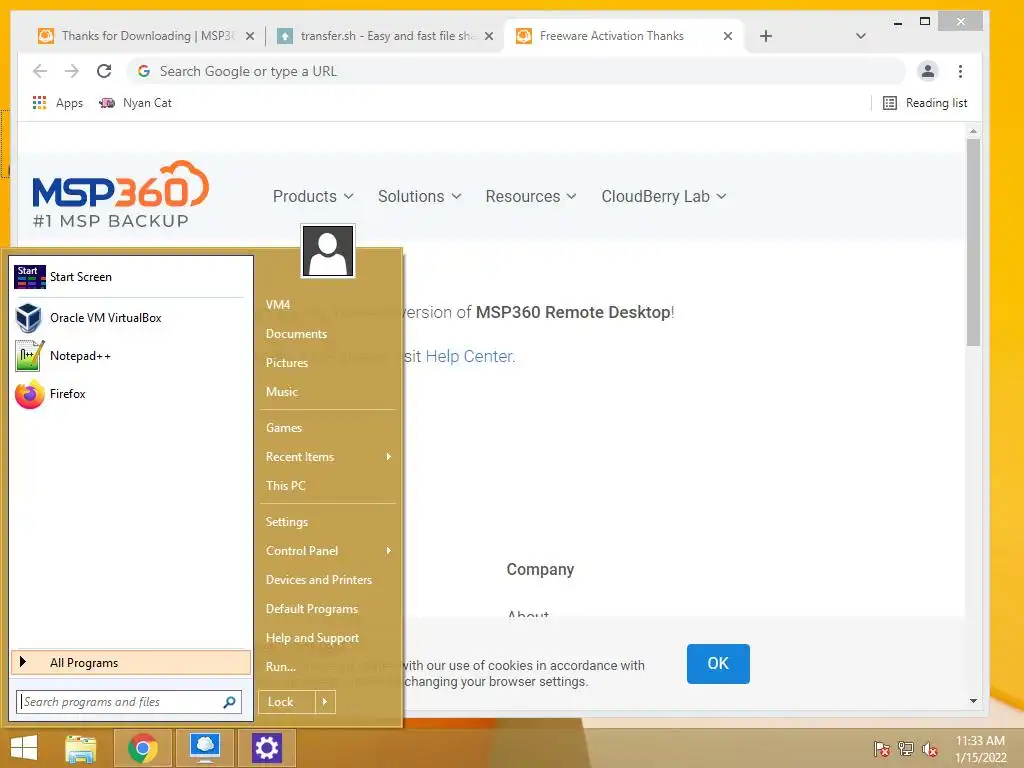Close Thanks for Downloading tab
This screenshot has height=768, width=1024.
(x=249, y=37)
